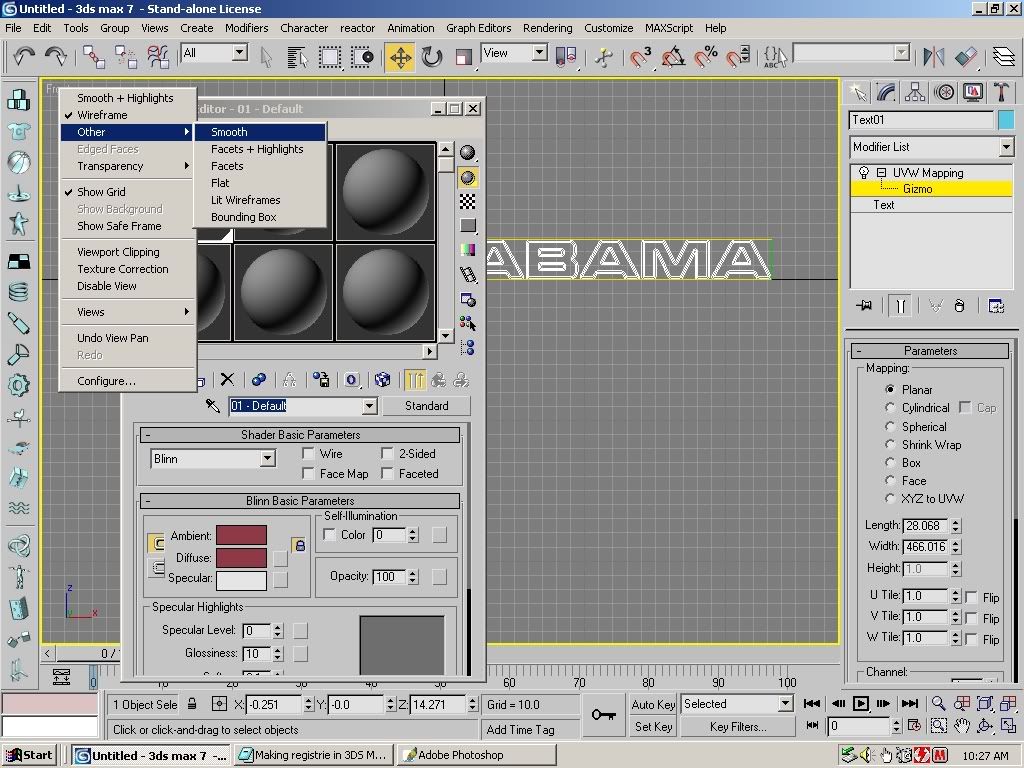Image resolution: width=1024 pixels, height=768 pixels.
Task: Enable the Faceted checkbox
Action: tap(387, 474)
